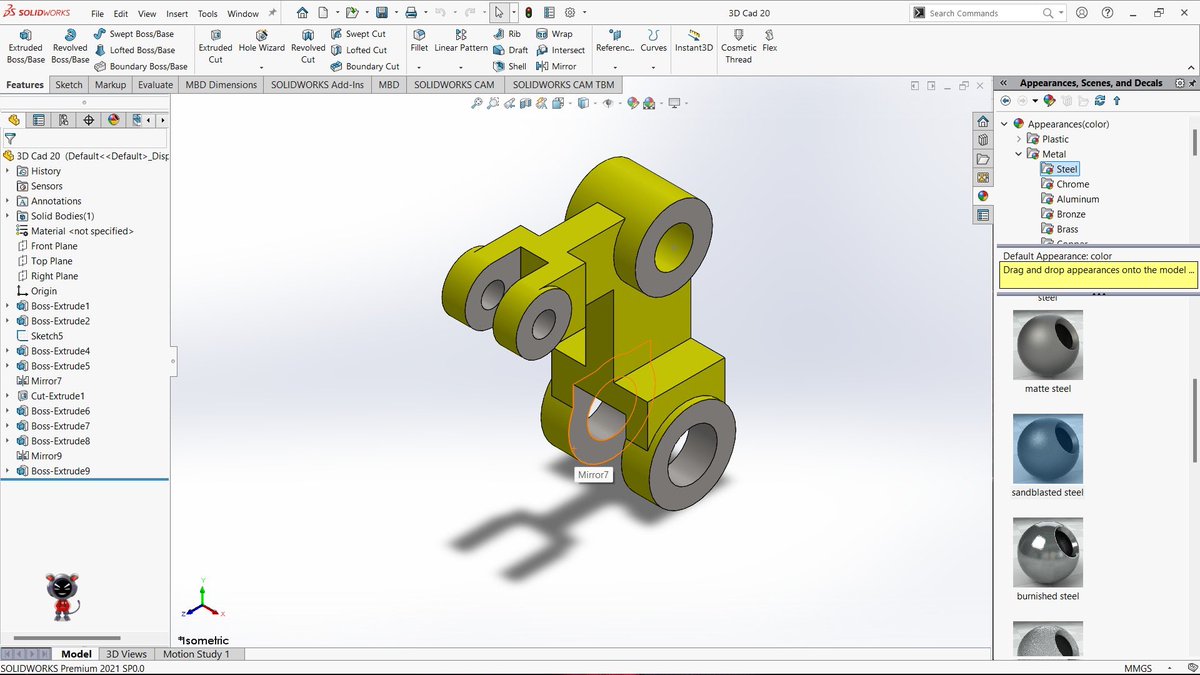Open the Hole Wizard
The height and width of the screenshot is (675, 1200).
pos(261,42)
